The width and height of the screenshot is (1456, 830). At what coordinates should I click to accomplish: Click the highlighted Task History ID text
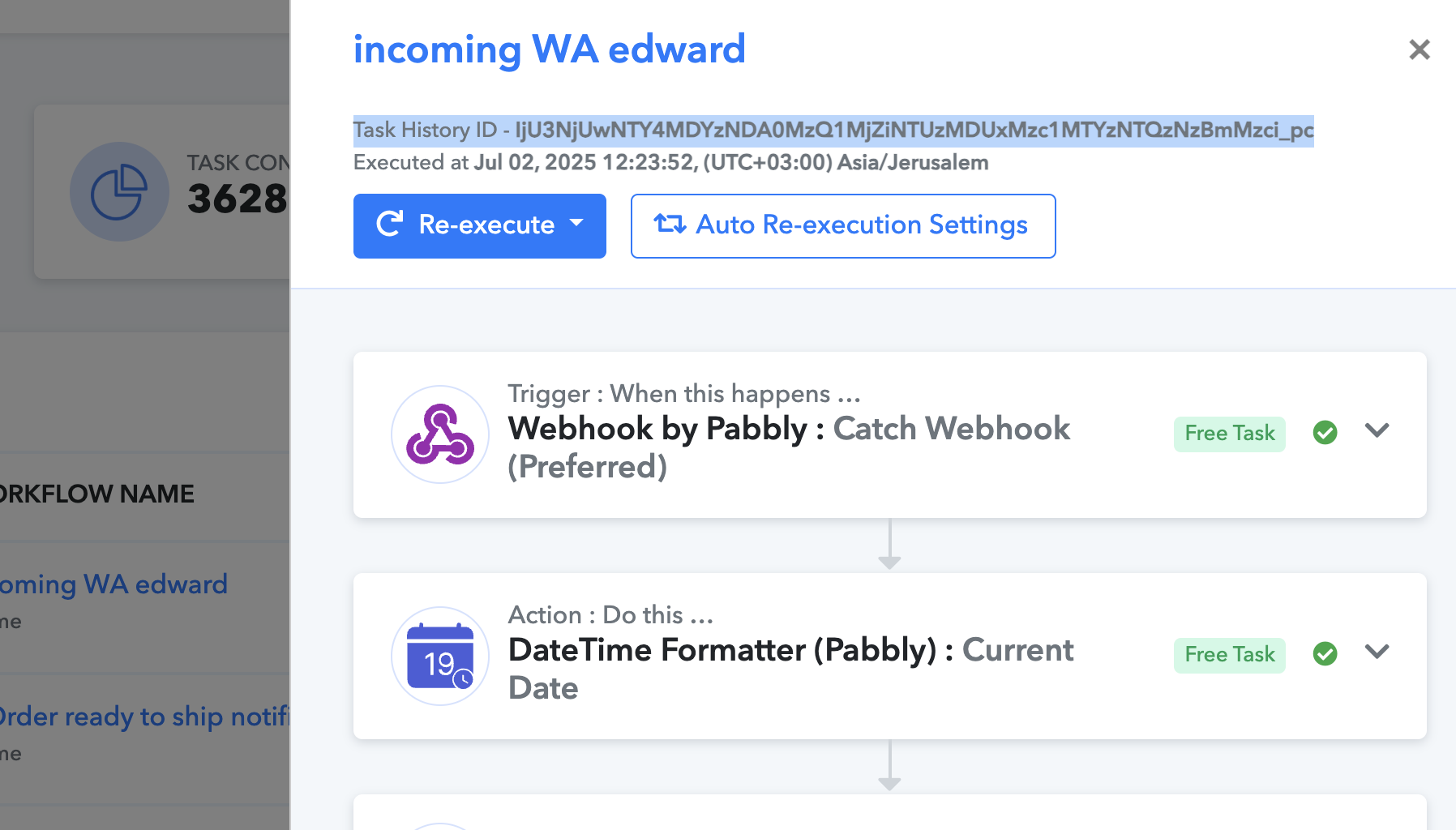(x=833, y=130)
